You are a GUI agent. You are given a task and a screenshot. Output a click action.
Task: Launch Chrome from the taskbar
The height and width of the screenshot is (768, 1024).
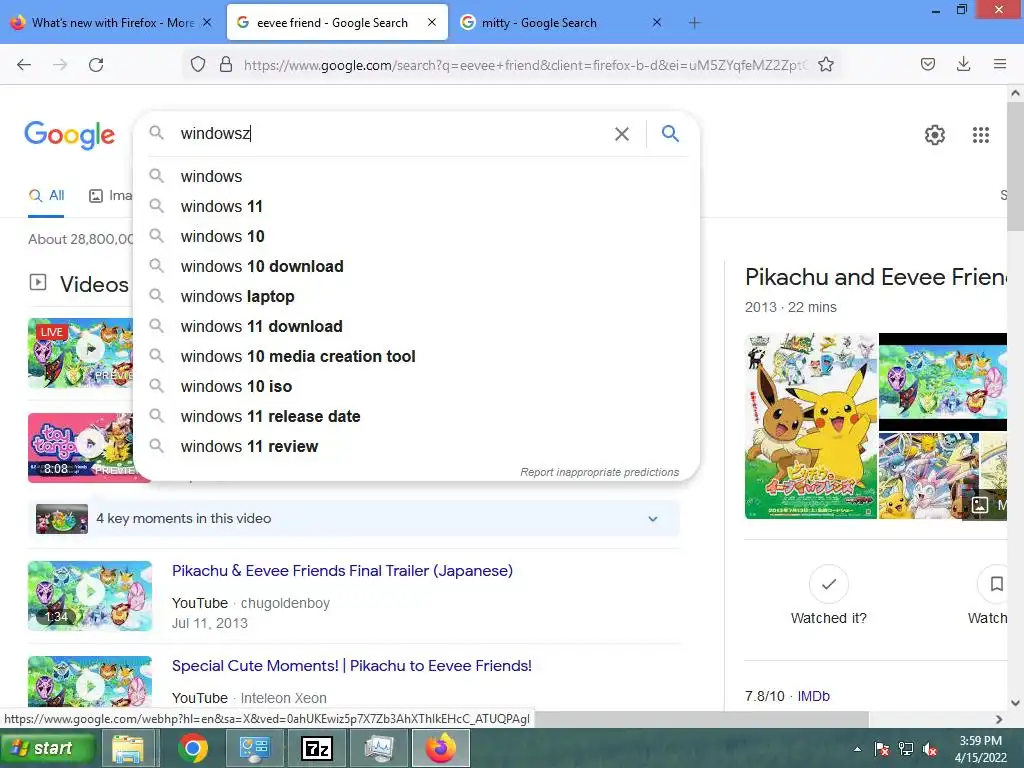pos(193,748)
